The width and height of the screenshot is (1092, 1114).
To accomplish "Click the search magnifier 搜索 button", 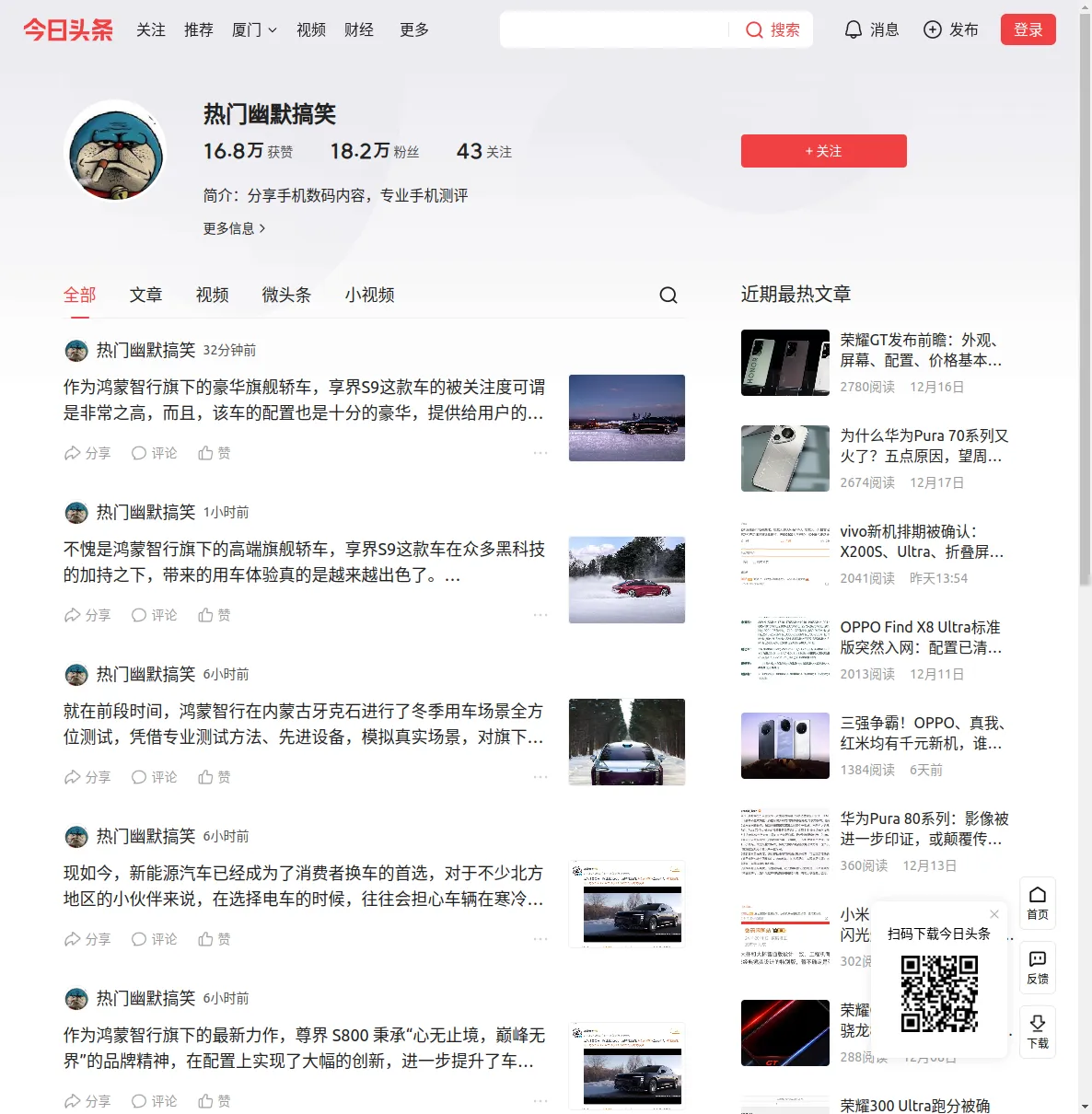I will [773, 29].
